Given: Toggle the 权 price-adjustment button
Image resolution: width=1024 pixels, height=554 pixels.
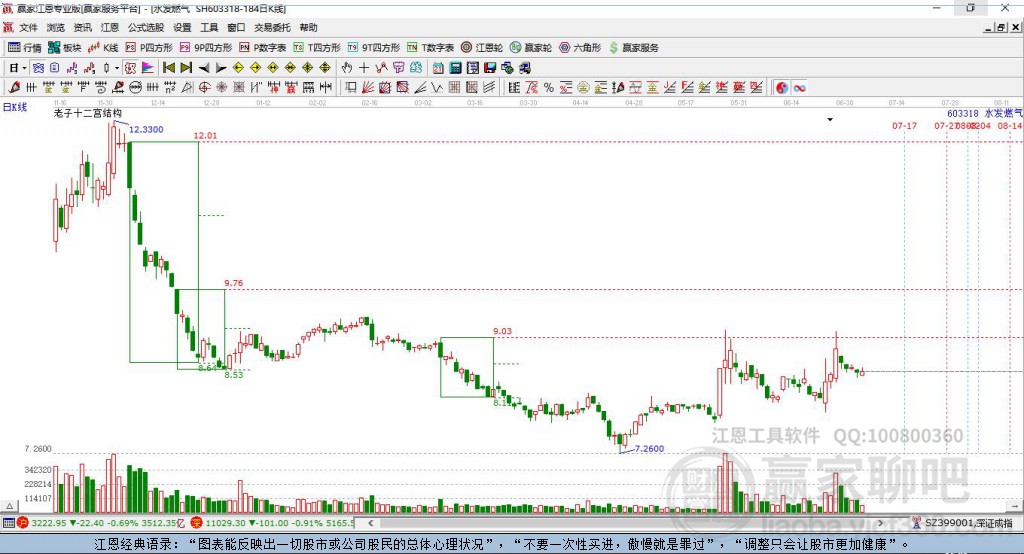Looking at the screenshot, I should (x=131, y=68).
